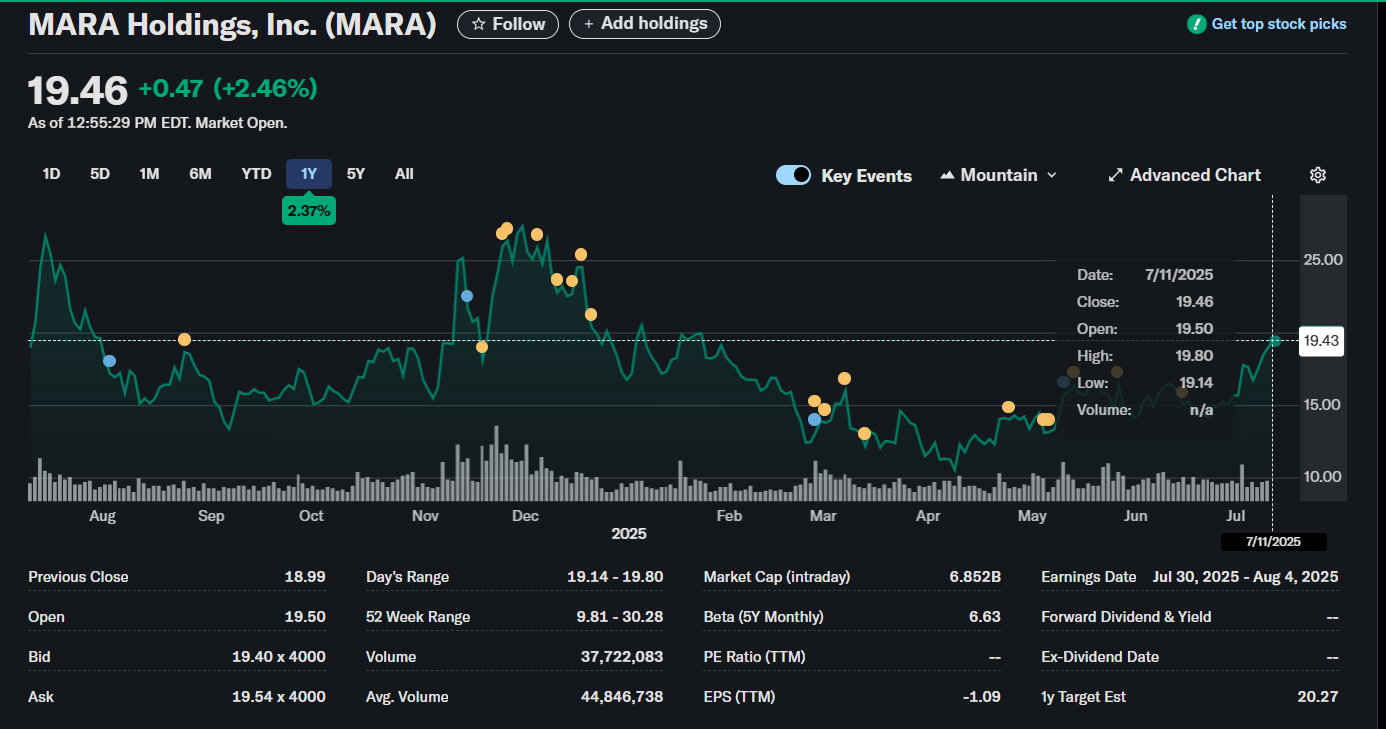
Task: Click the Avg. Volume value 44,846,738
Action: 622,697
